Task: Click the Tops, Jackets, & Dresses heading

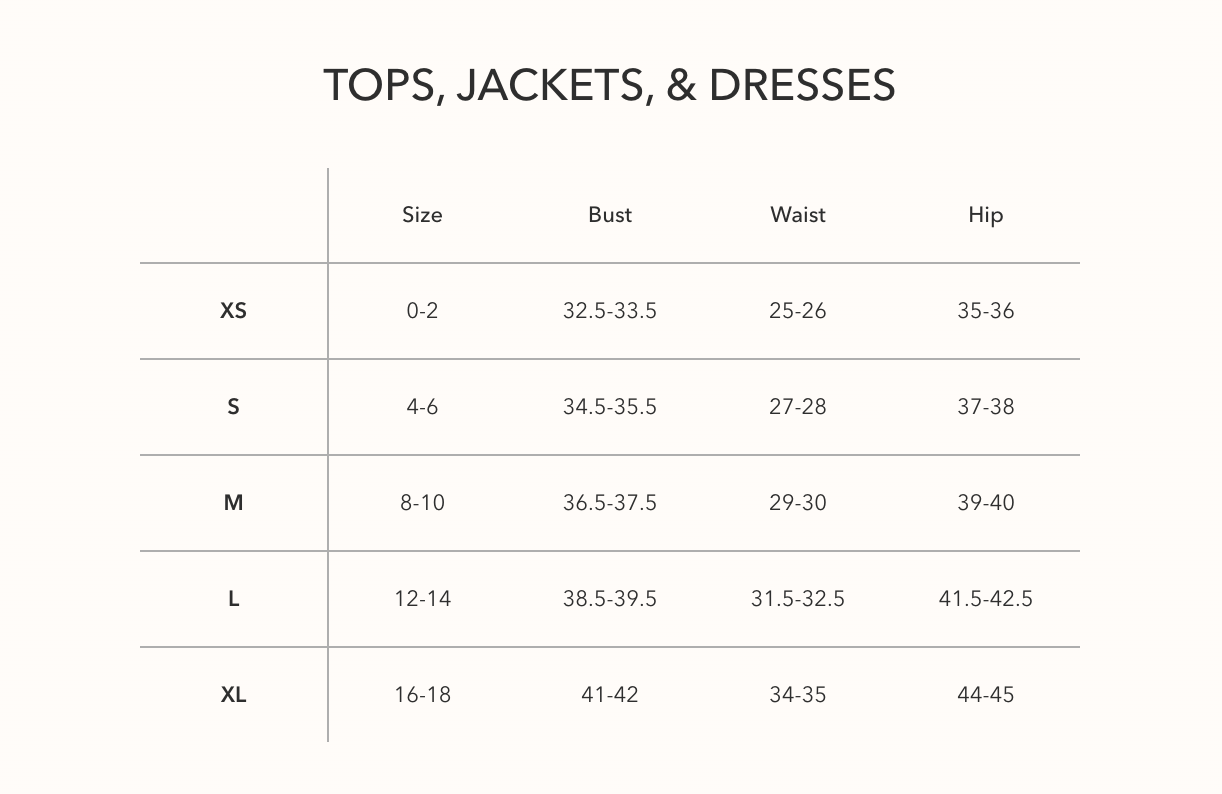Action: [x=609, y=85]
